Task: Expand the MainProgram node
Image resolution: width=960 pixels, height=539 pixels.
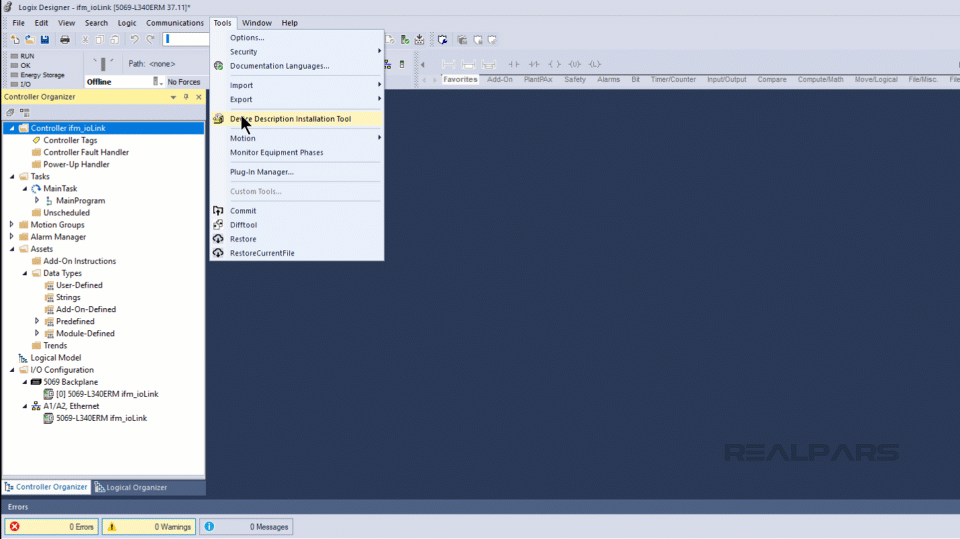Action: (37, 200)
